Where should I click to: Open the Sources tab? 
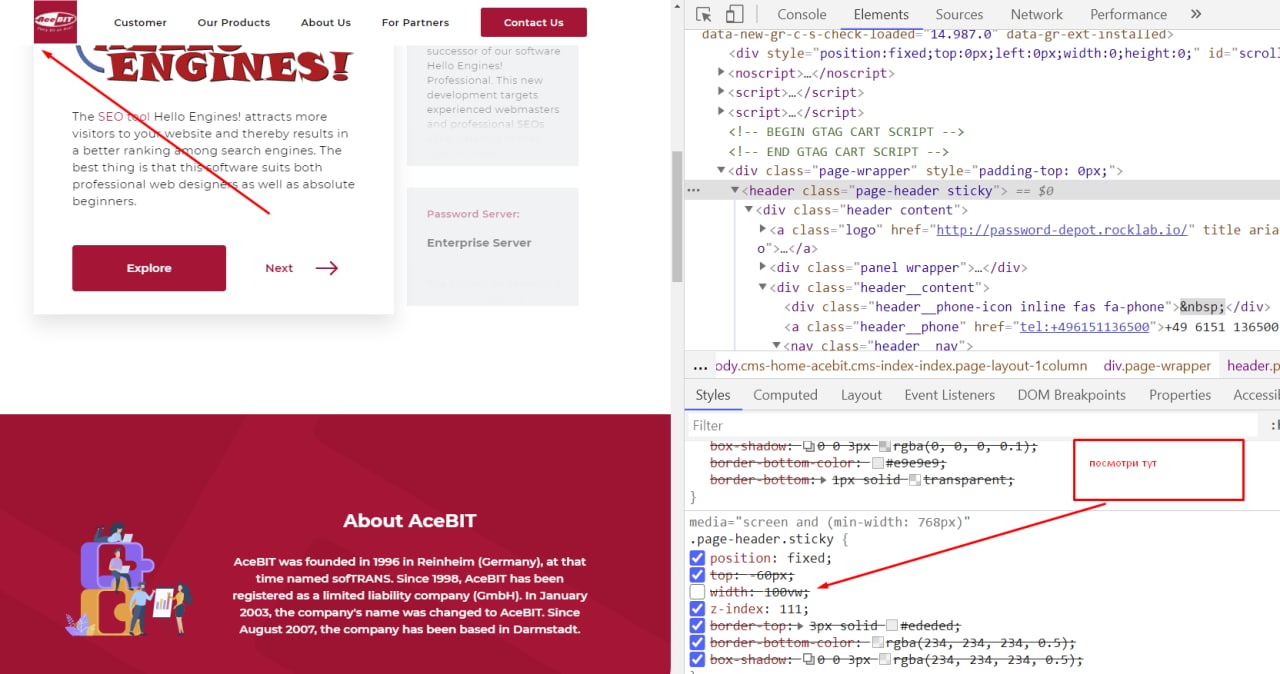point(959,14)
